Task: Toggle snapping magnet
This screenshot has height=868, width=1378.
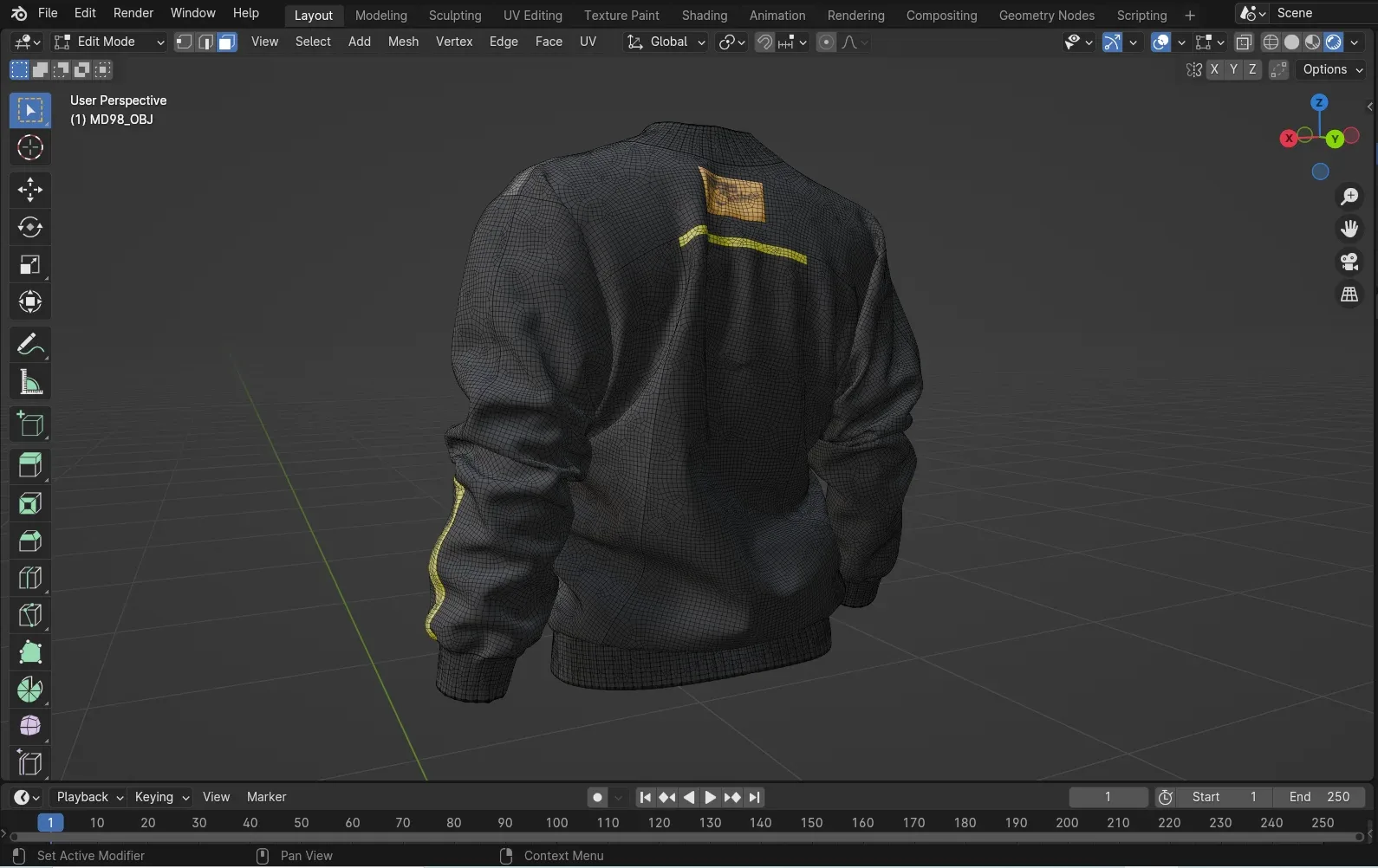Action: pos(764,42)
